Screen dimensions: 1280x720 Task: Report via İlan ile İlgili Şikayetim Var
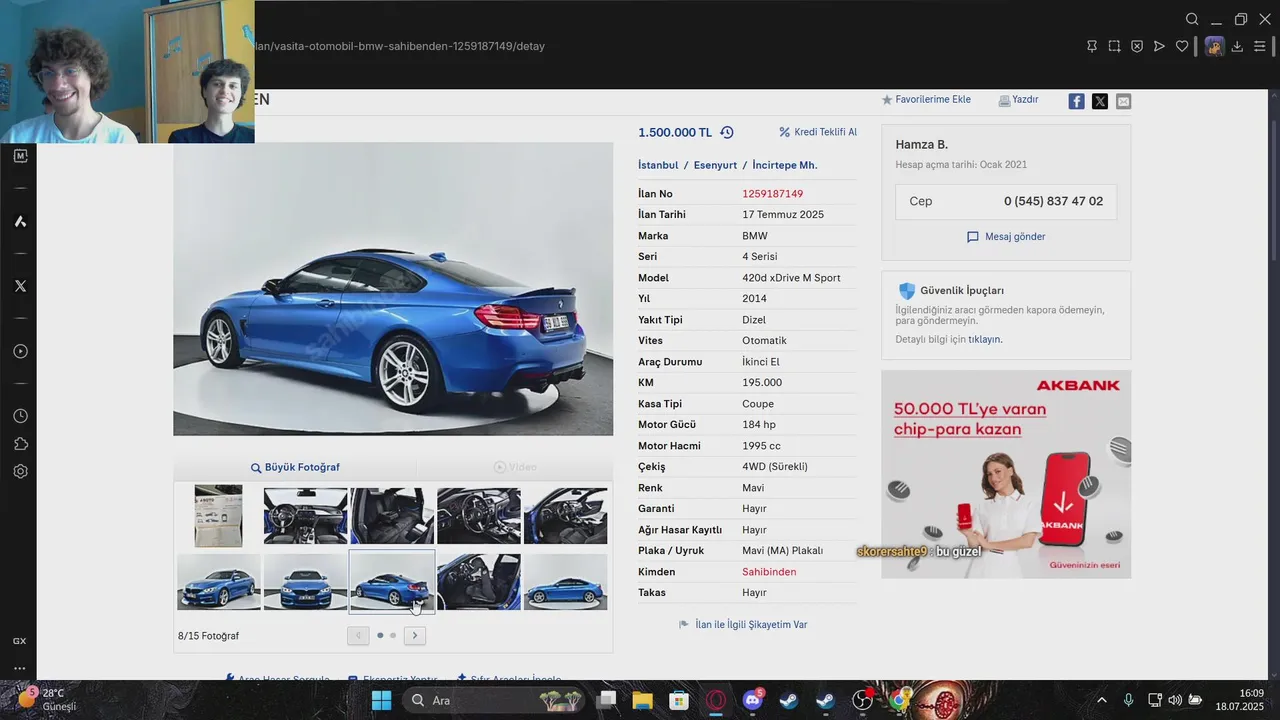pos(743,625)
